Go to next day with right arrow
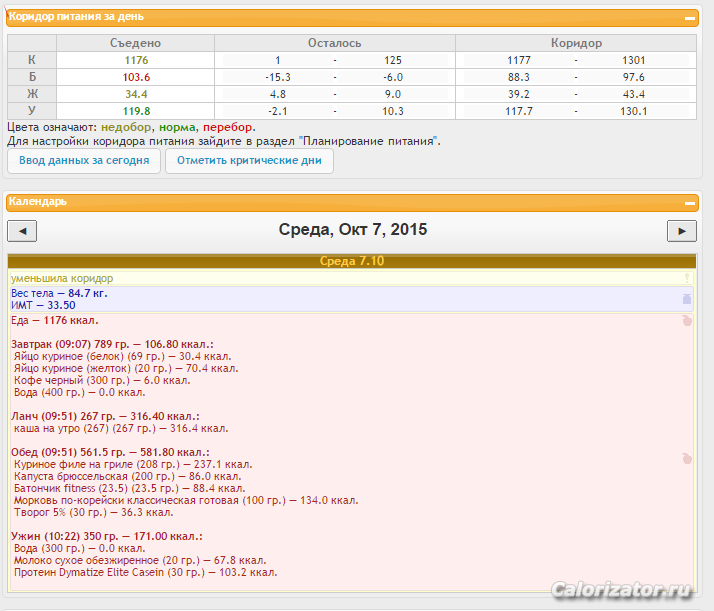 click(x=681, y=231)
